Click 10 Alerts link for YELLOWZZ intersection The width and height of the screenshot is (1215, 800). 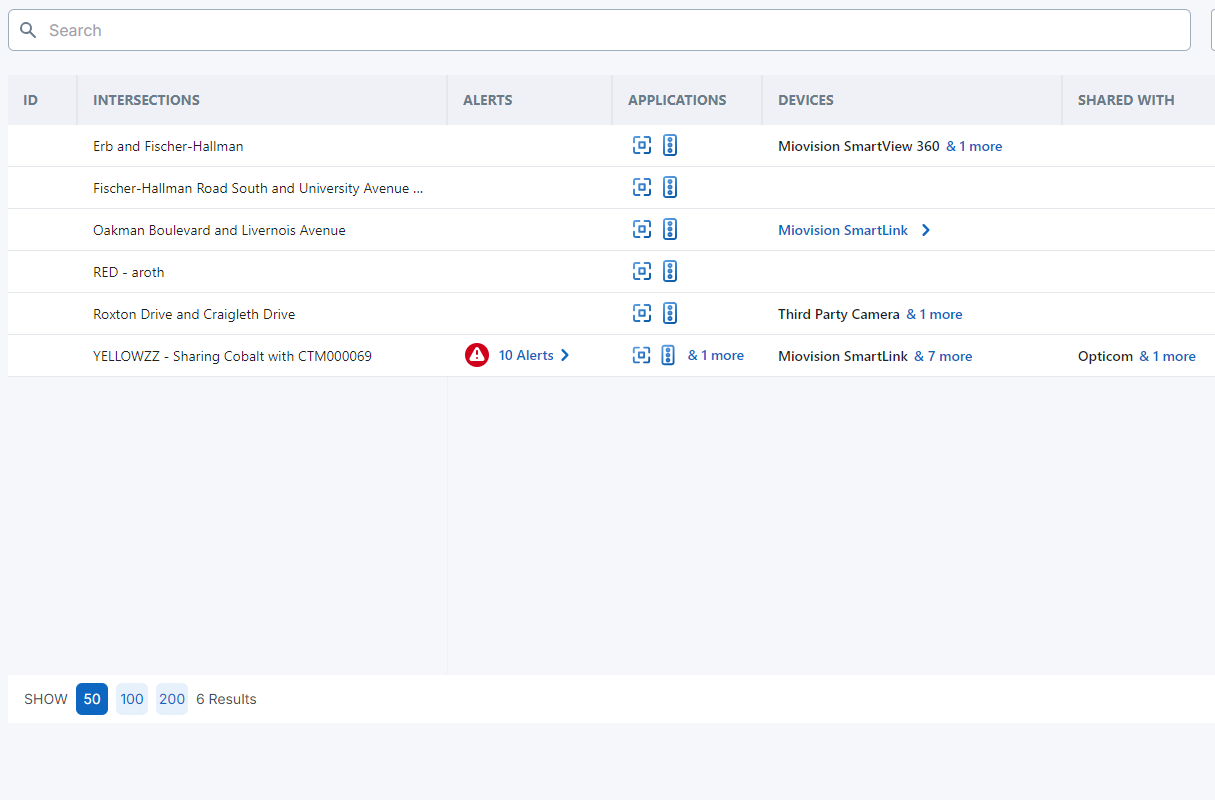tap(527, 355)
